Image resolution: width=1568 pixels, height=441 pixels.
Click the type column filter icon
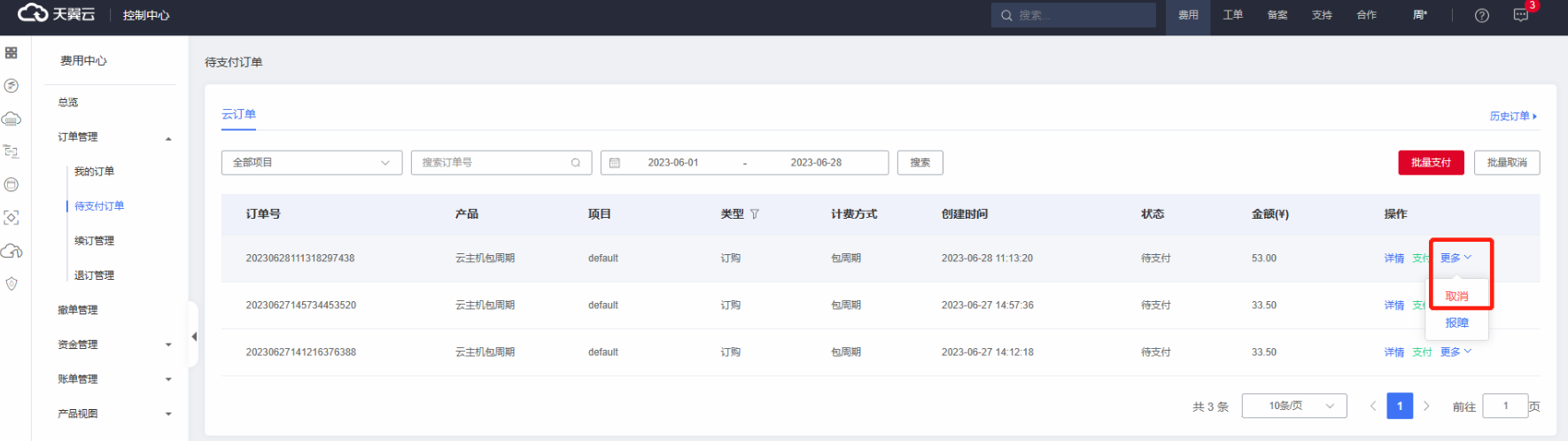(x=755, y=214)
